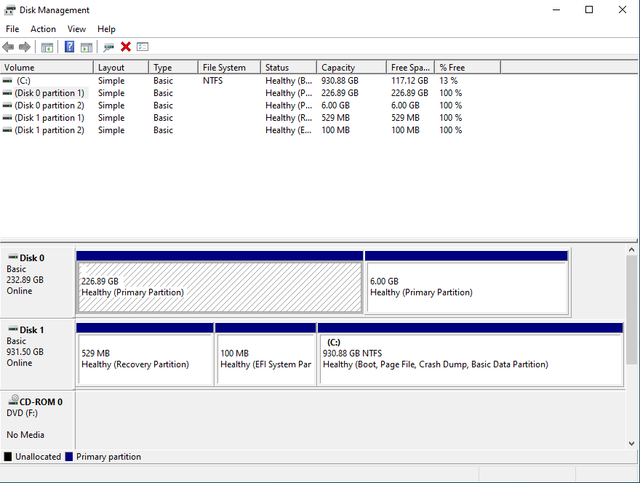Image resolution: width=640 pixels, height=483 pixels.
Task: Click the scroll down arrow in graphical pane
Action: click(631, 443)
